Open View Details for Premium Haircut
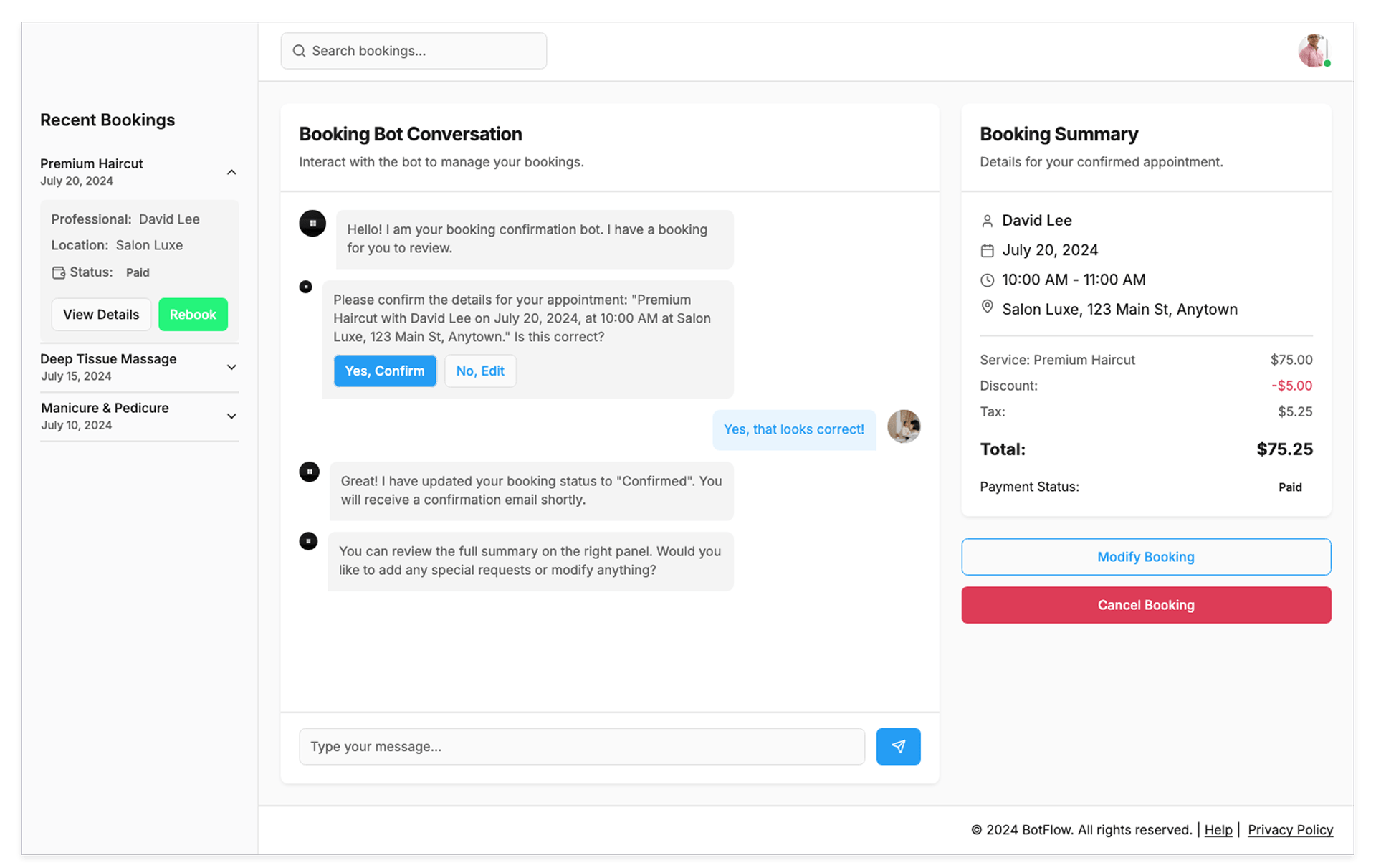The width and height of the screenshot is (1376, 868). pos(101,315)
